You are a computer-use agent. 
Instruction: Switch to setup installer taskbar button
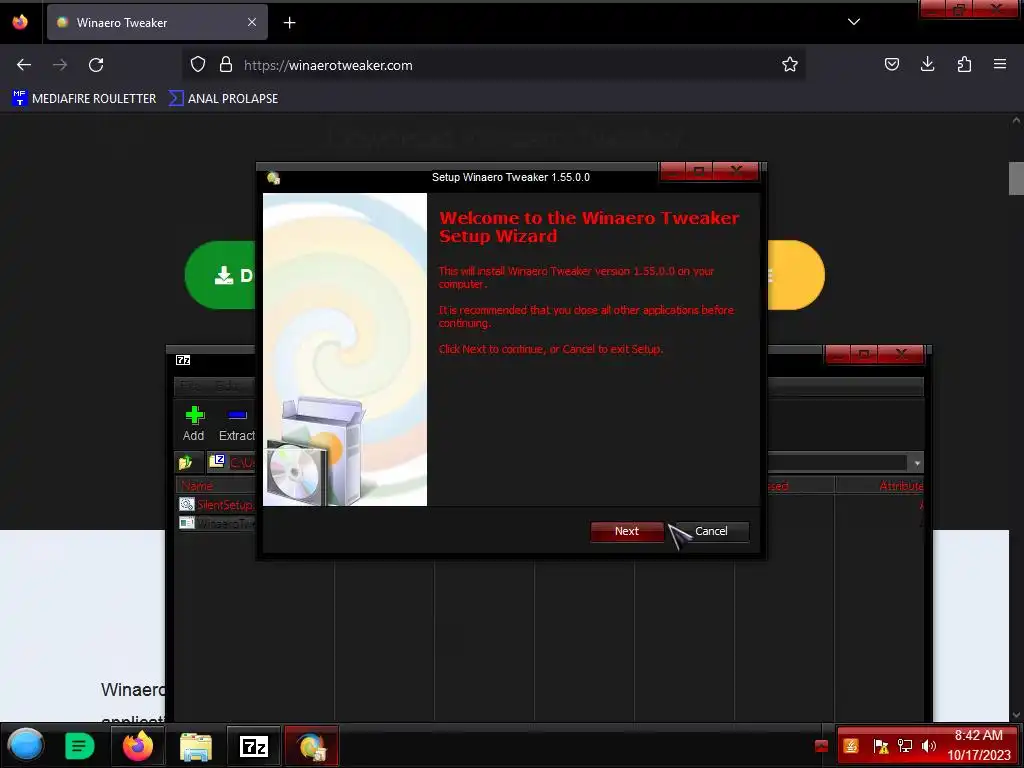tap(312, 746)
